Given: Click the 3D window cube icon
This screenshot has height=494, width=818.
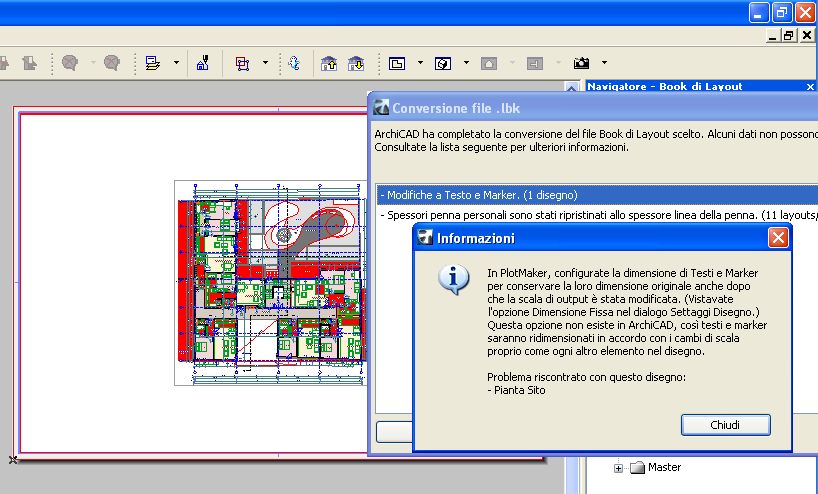Looking at the screenshot, I should click(x=443, y=64).
